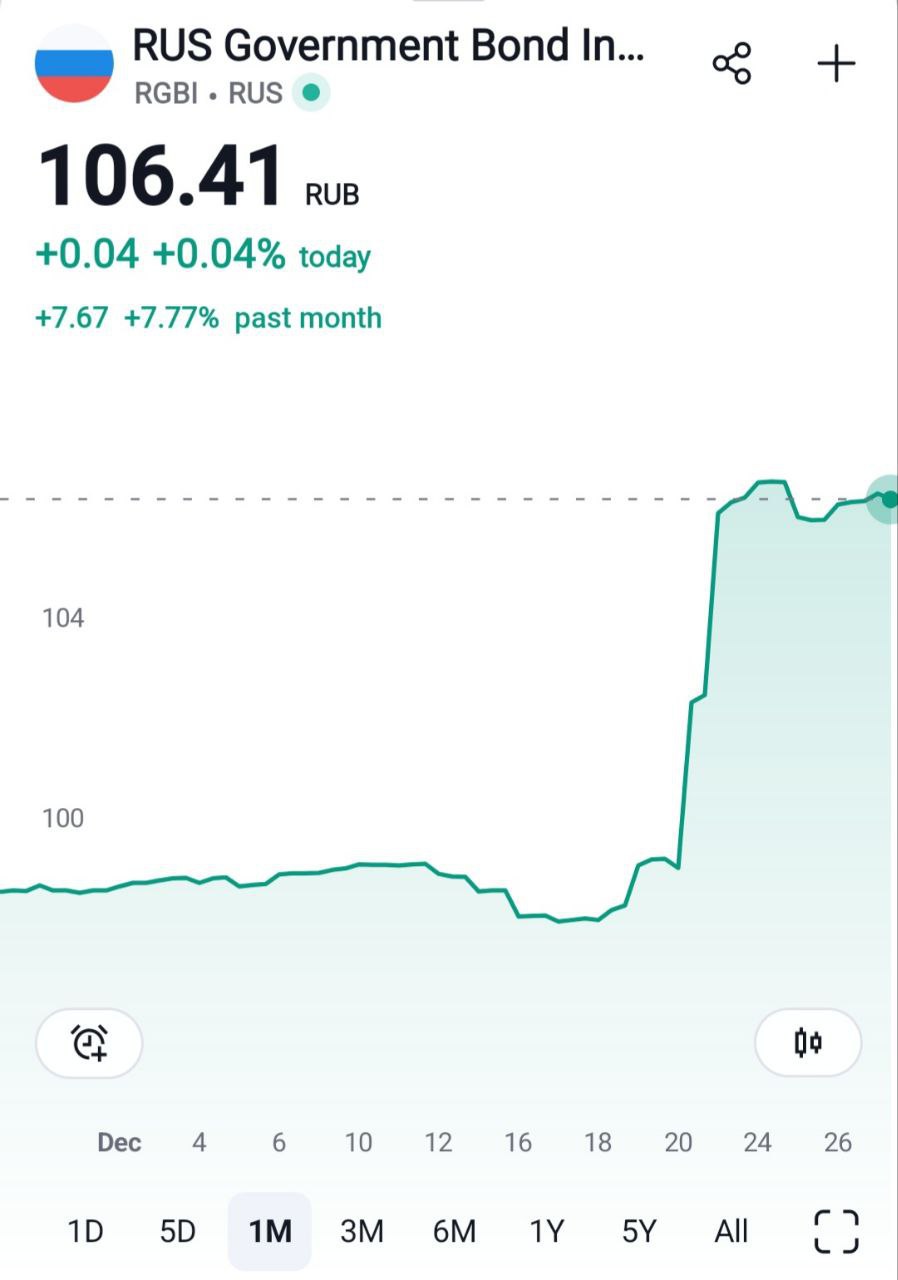Show the 5Y chart range
The image size is (898, 1280).
(x=639, y=1231)
